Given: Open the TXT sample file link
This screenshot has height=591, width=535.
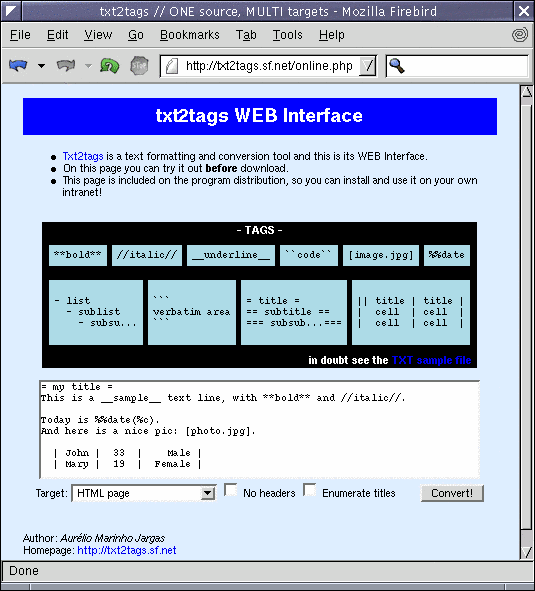Looking at the screenshot, I should click(431, 360).
